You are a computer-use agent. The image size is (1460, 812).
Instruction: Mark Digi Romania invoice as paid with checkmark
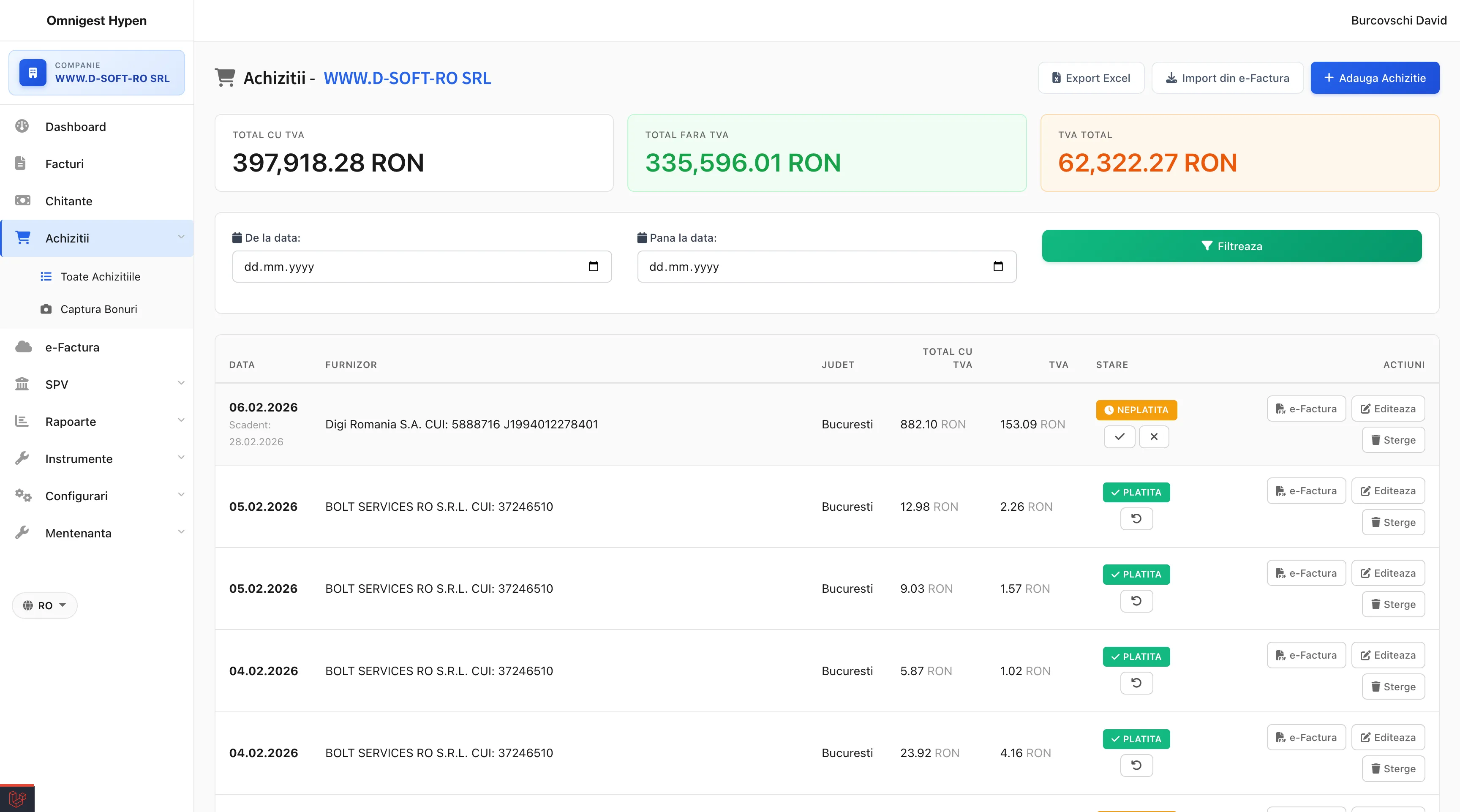tap(1120, 436)
